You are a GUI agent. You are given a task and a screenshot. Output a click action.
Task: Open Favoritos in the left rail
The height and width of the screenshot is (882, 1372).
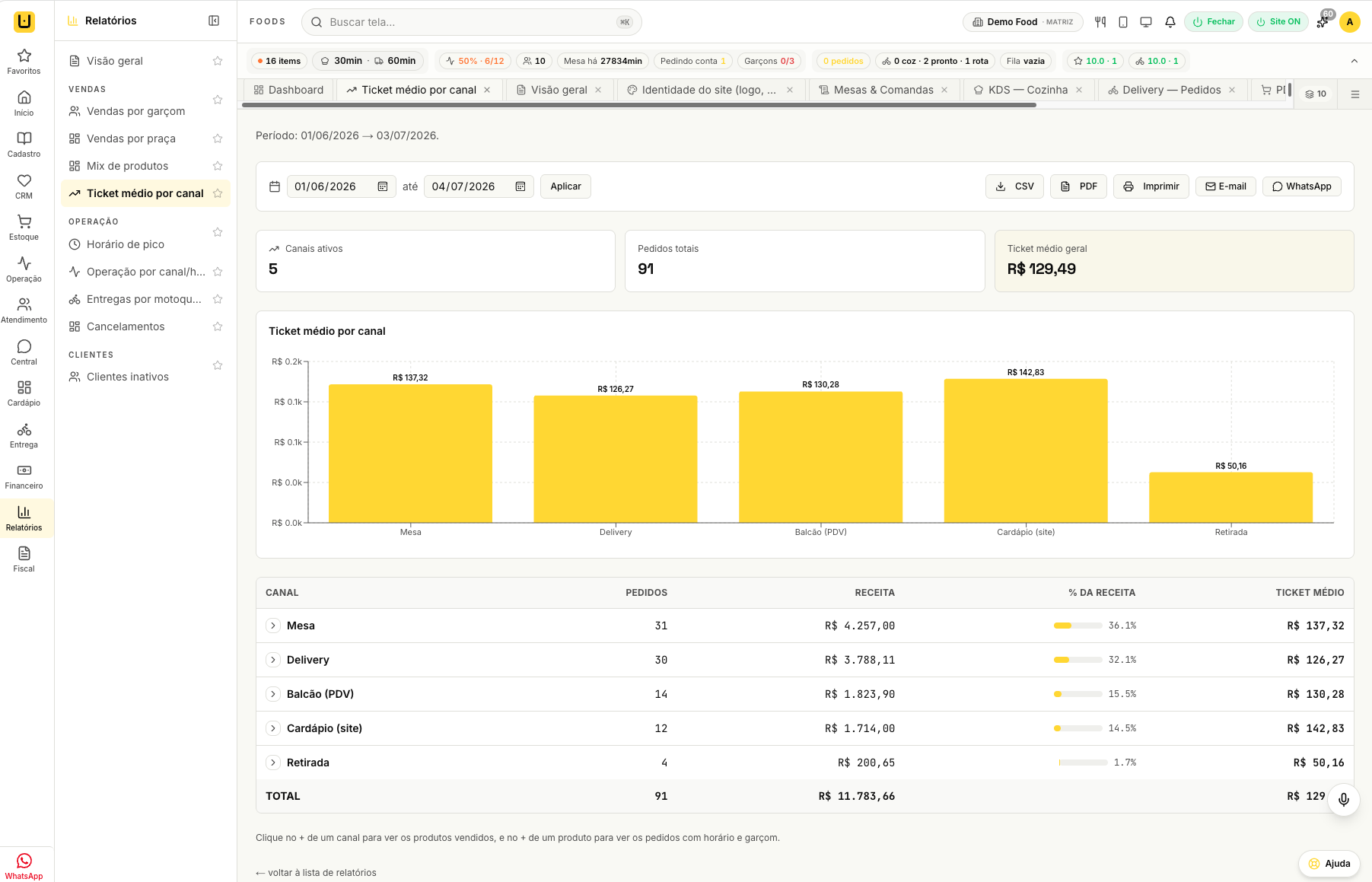(x=24, y=62)
